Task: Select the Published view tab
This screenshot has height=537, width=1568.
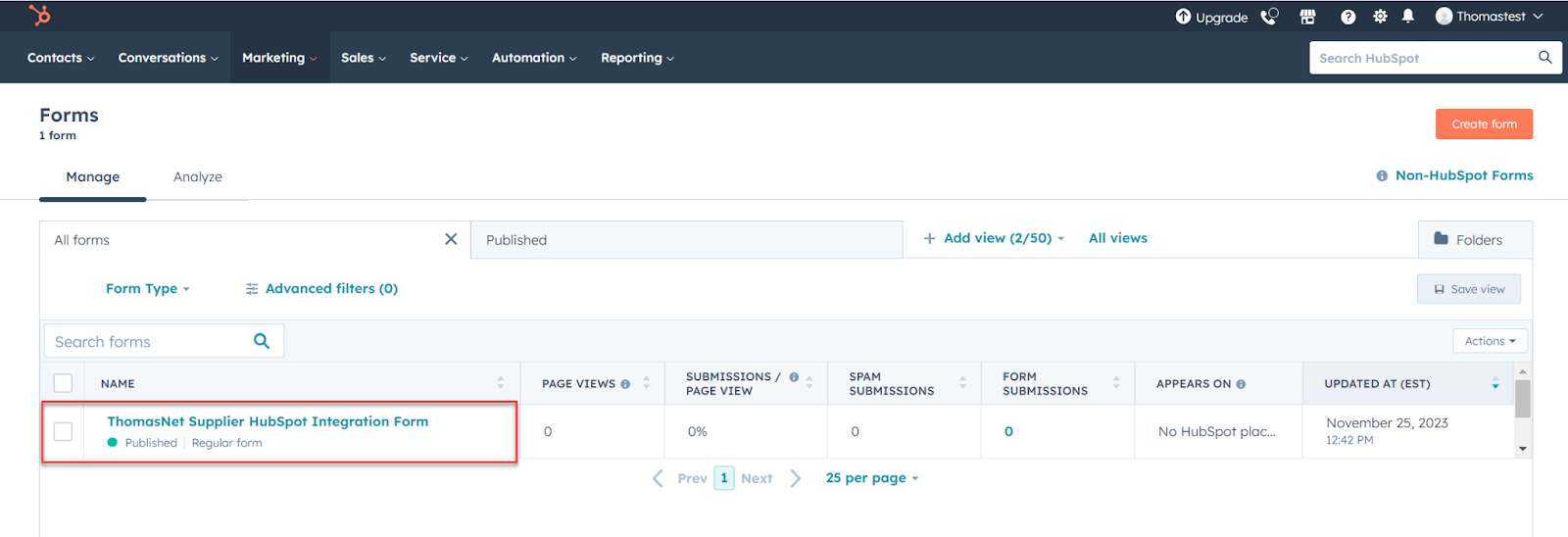Action: 686,240
